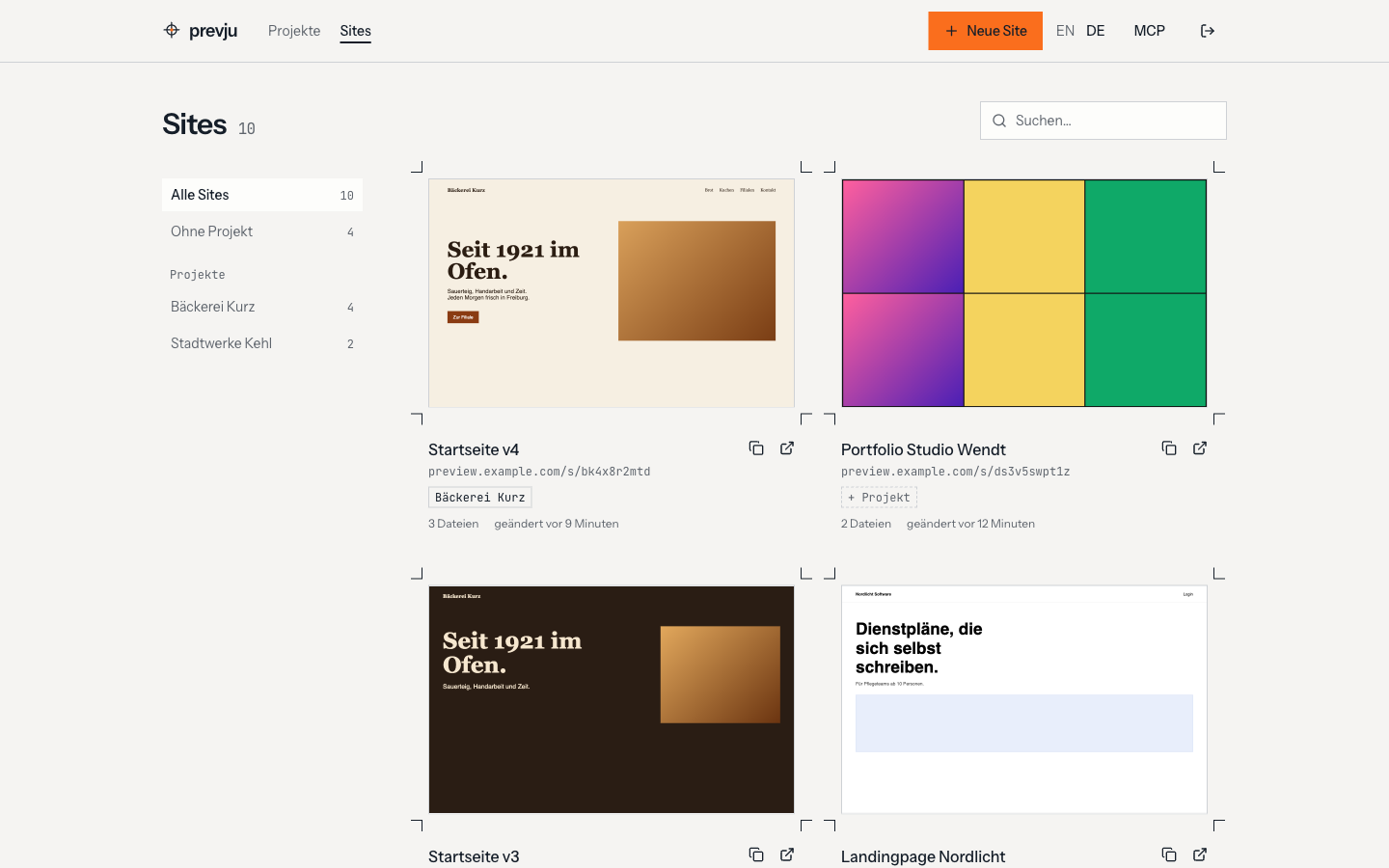Click the 'geändert vor 12 Minuten' text
This screenshot has height=868, width=1389.
970,524
